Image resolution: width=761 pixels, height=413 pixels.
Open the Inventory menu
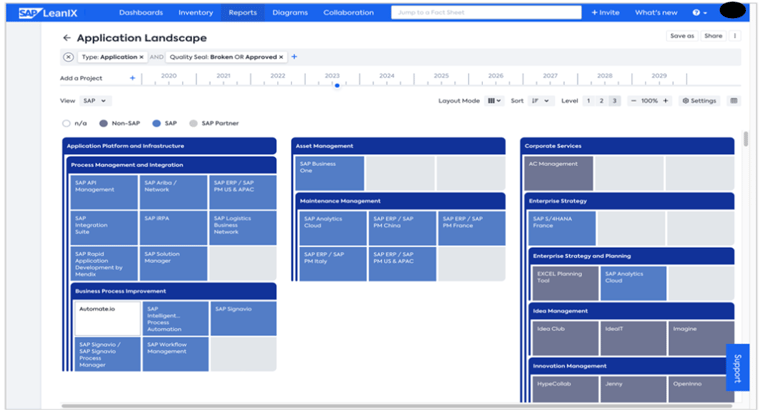click(x=196, y=13)
